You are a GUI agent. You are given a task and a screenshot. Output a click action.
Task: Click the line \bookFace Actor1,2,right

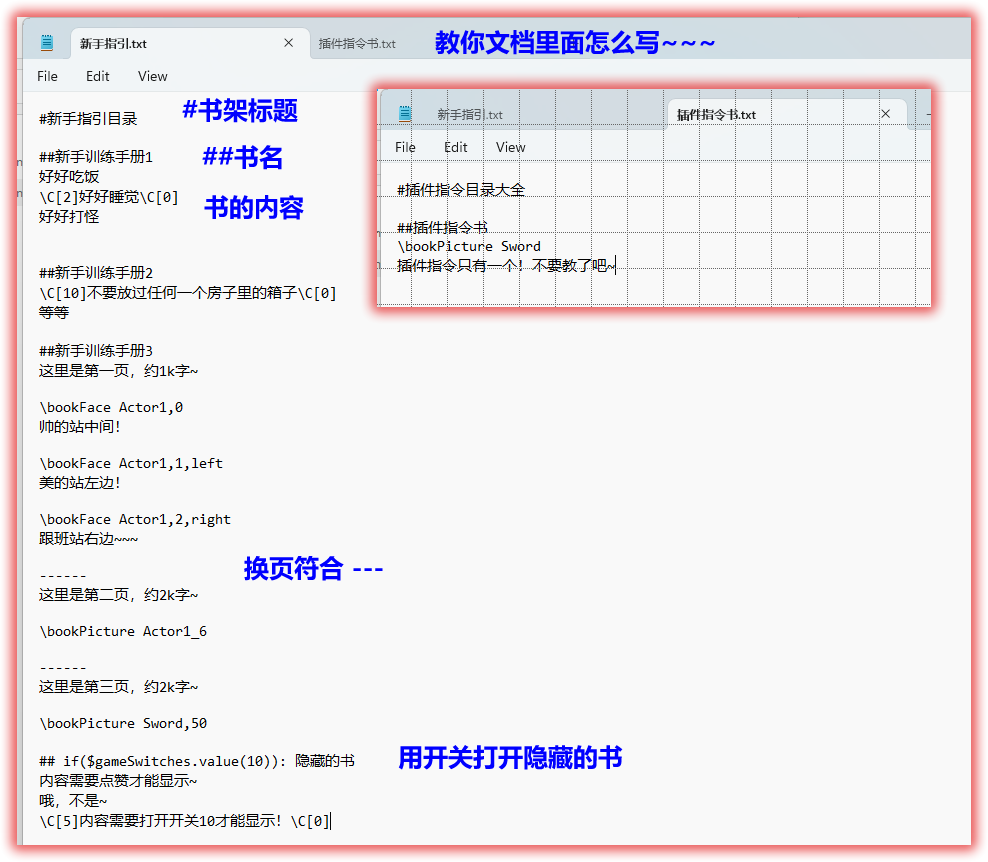[x=135, y=520]
